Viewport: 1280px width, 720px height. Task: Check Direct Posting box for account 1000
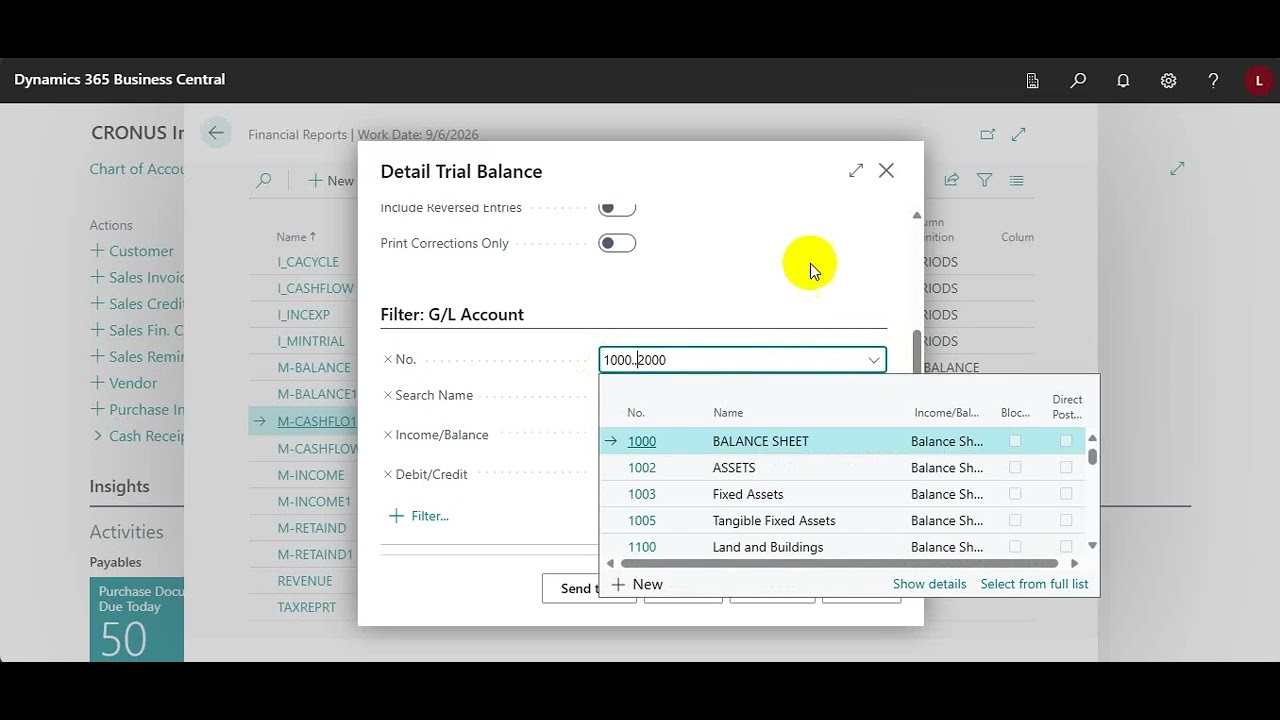point(1066,441)
